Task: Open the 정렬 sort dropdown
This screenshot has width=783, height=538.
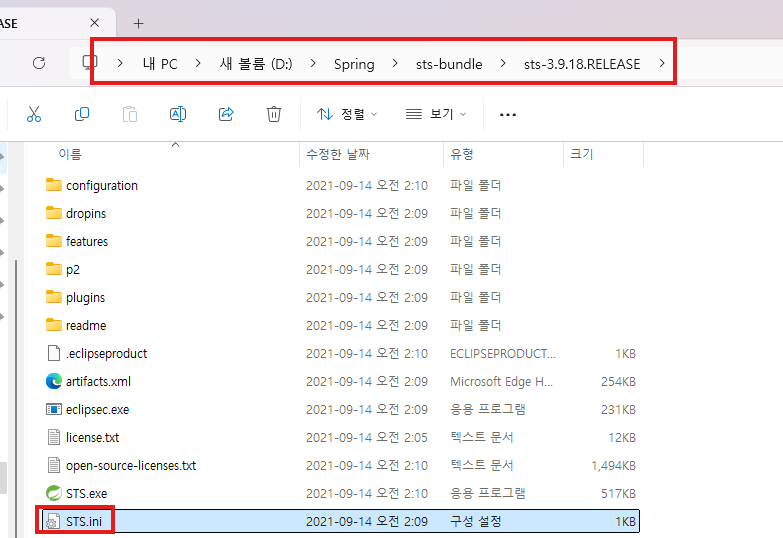Action: (347, 114)
